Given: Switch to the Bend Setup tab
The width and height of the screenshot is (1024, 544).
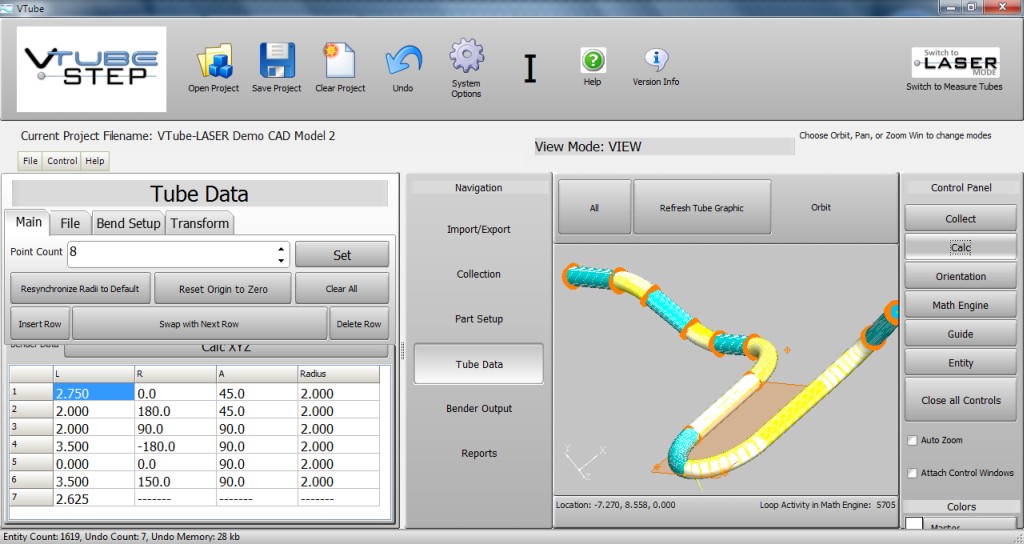Looking at the screenshot, I should point(128,223).
